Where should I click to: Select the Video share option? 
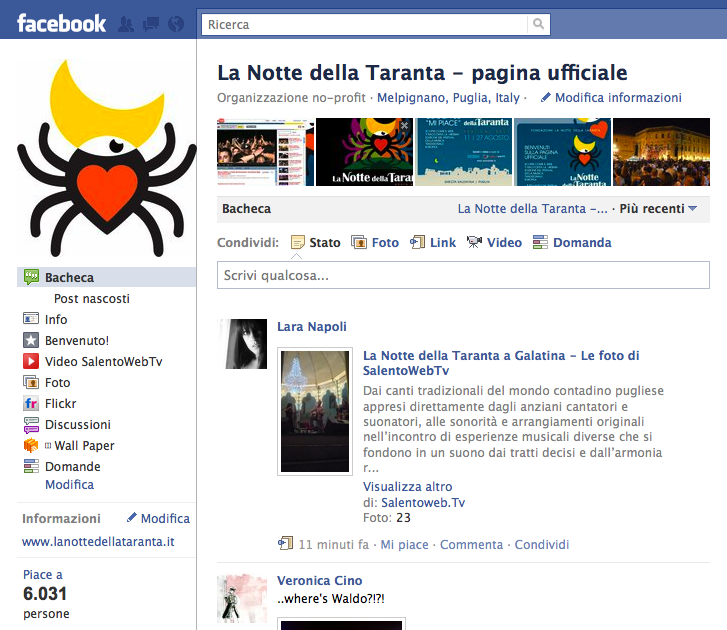coord(504,242)
